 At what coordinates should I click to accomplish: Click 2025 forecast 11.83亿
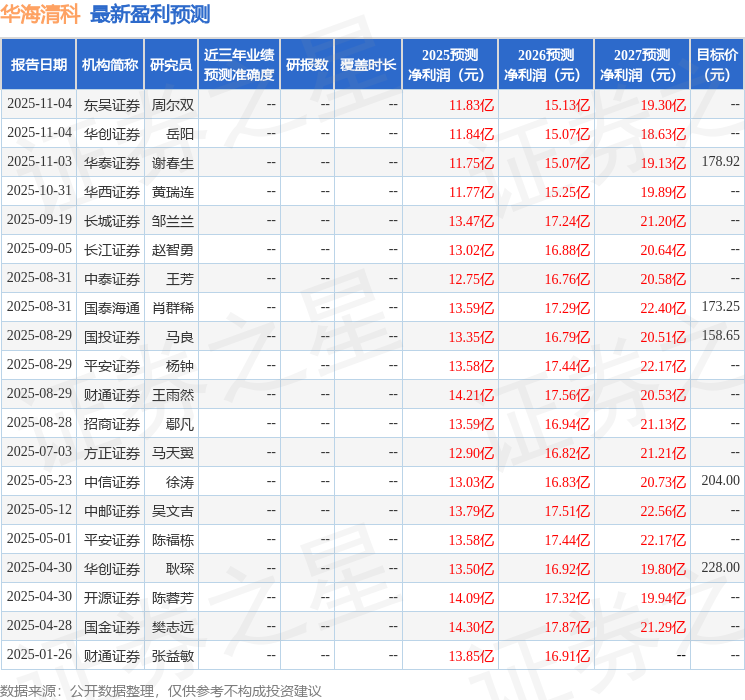(471, 105)
